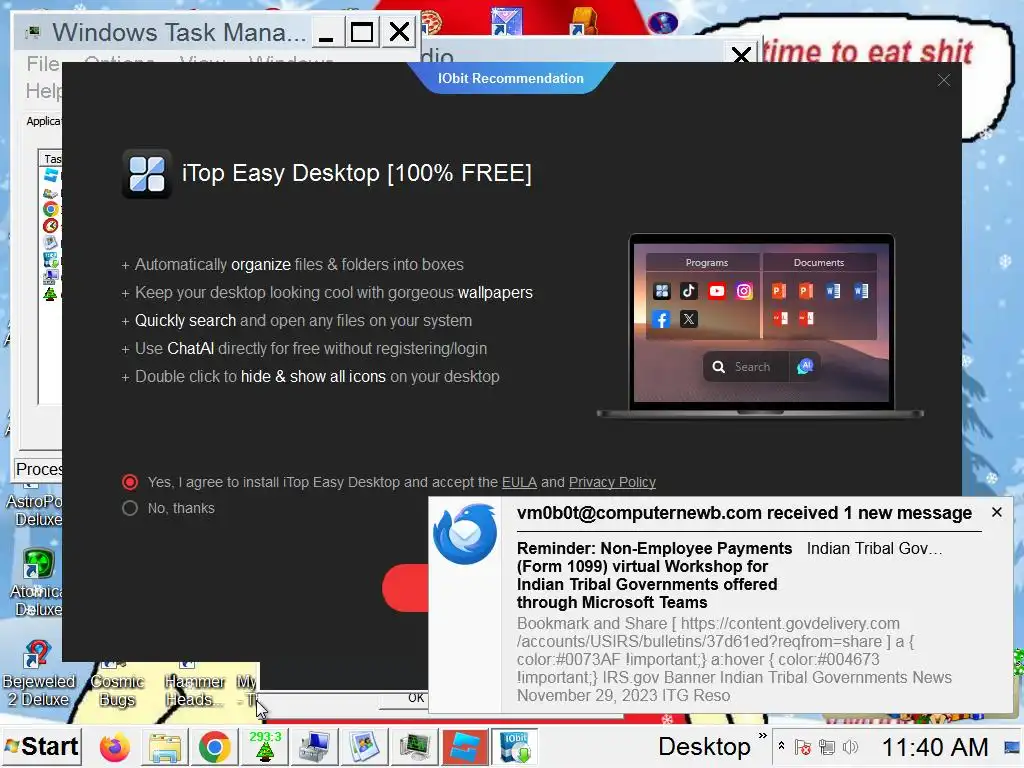The image size is (1024, 768).
Task: Open File Explorer from the taskbar
Action: 165,747
